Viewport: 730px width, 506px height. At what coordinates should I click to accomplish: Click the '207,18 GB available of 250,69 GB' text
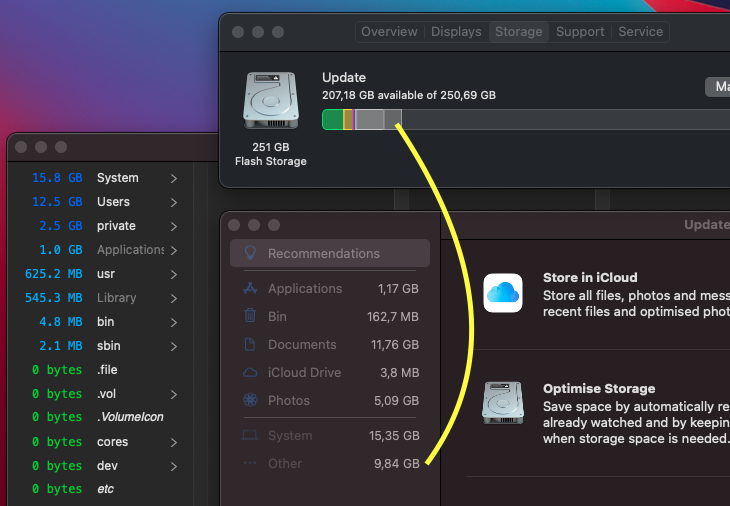(x=409, y=95)
